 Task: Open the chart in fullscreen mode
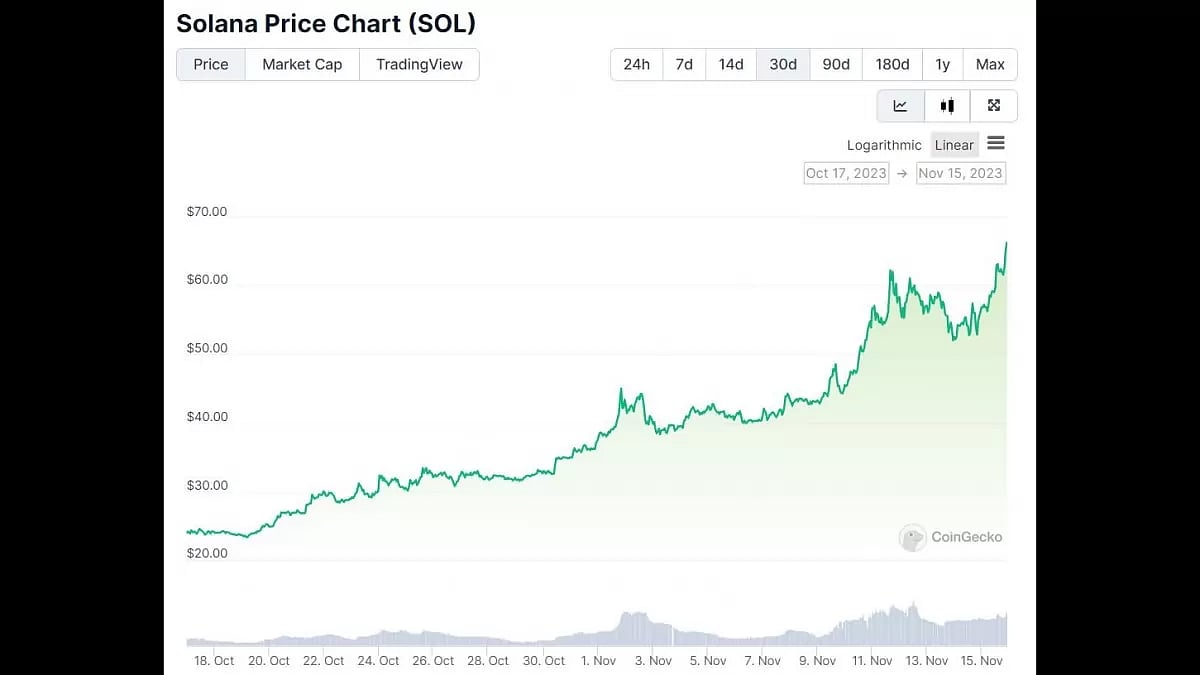coord(993,105)
